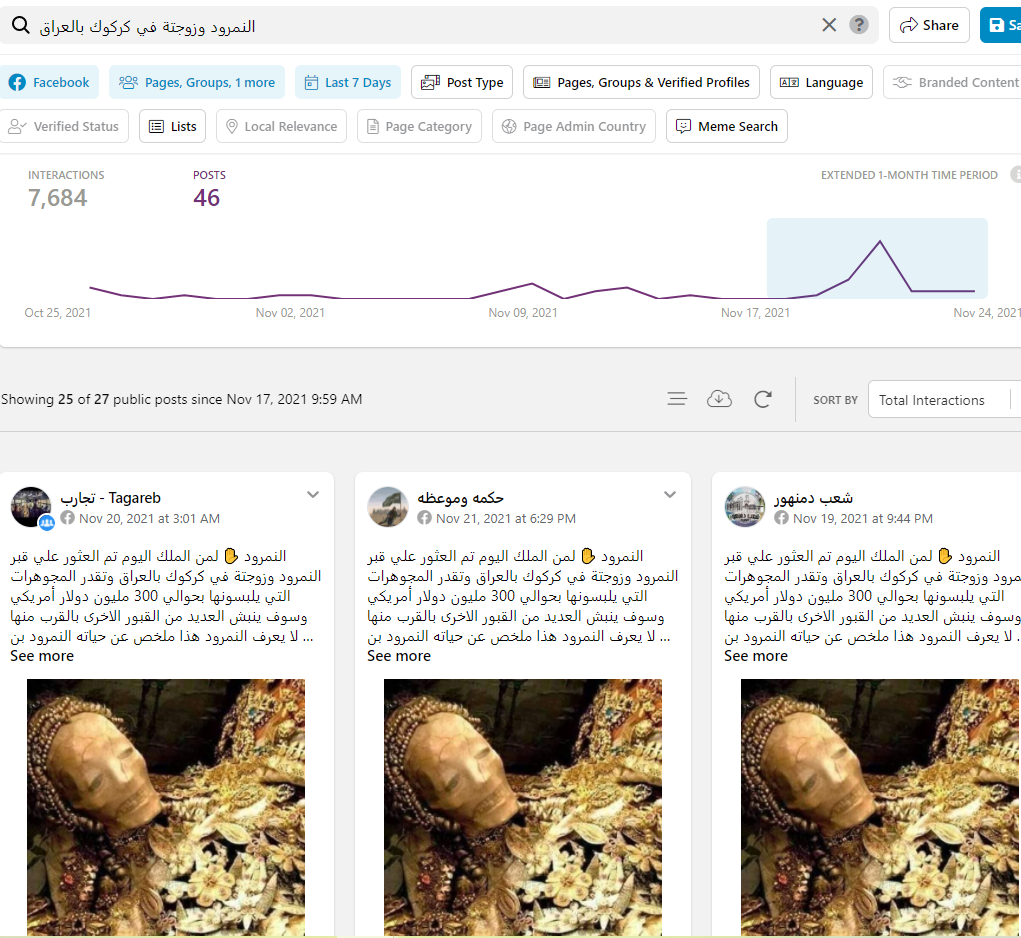Screen dimensions: 1021x938
Task: Toggle the Last 7 Days date filter
Action: pos(348,82)
